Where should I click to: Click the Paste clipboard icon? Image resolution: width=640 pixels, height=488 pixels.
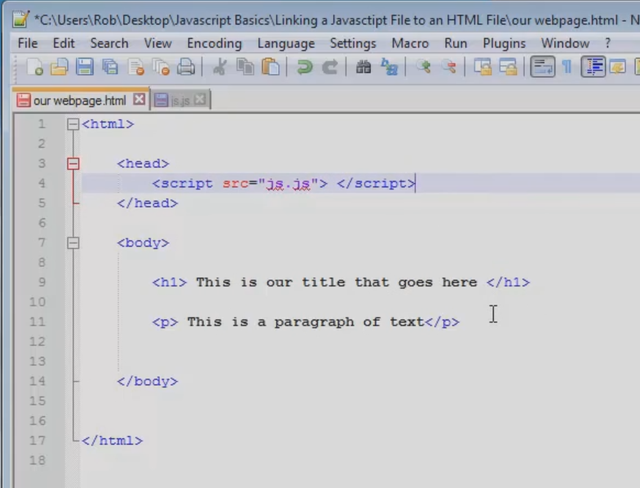click(x=270, y=67)
